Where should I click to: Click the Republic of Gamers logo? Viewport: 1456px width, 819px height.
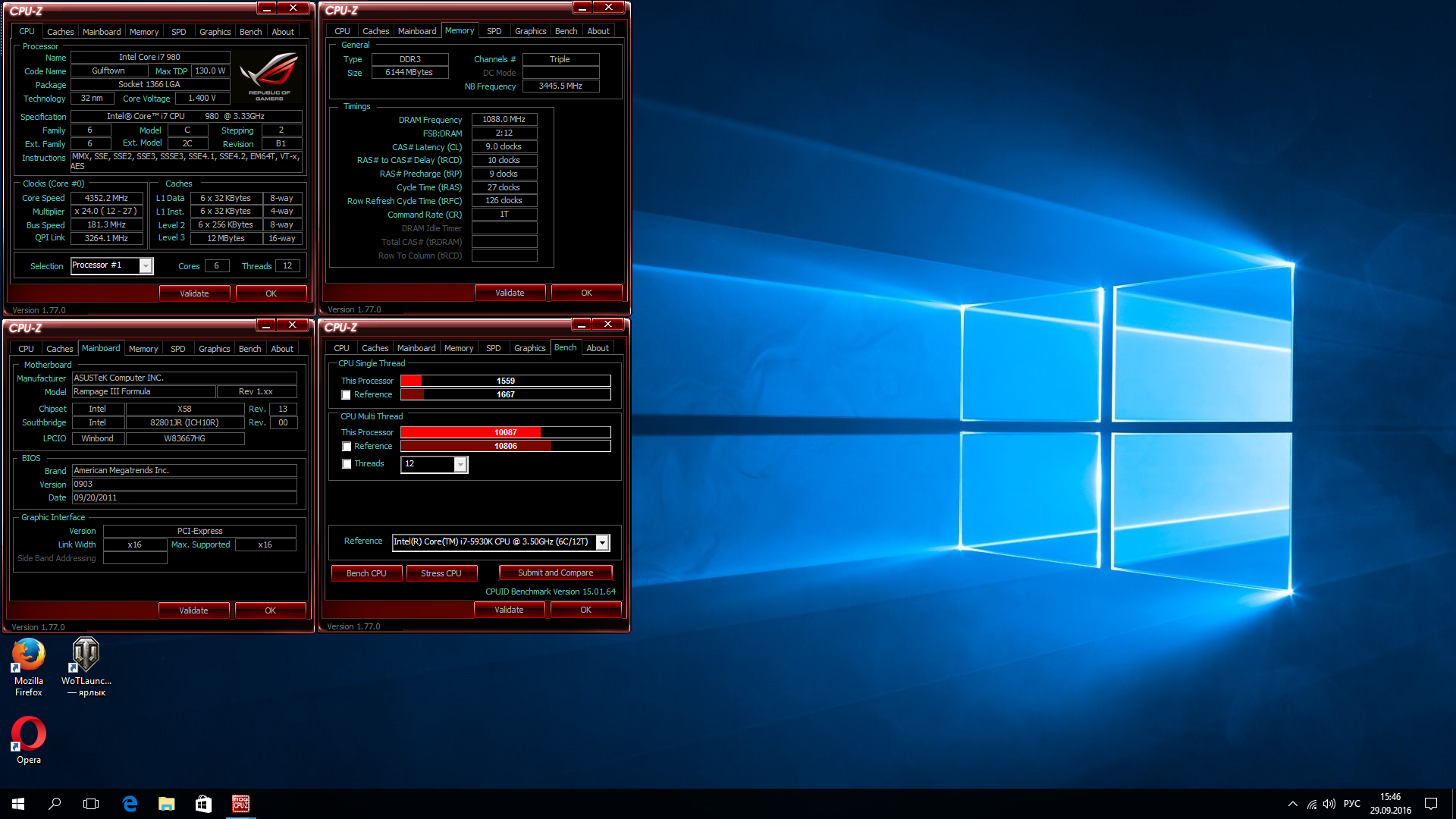pos(268,77)
